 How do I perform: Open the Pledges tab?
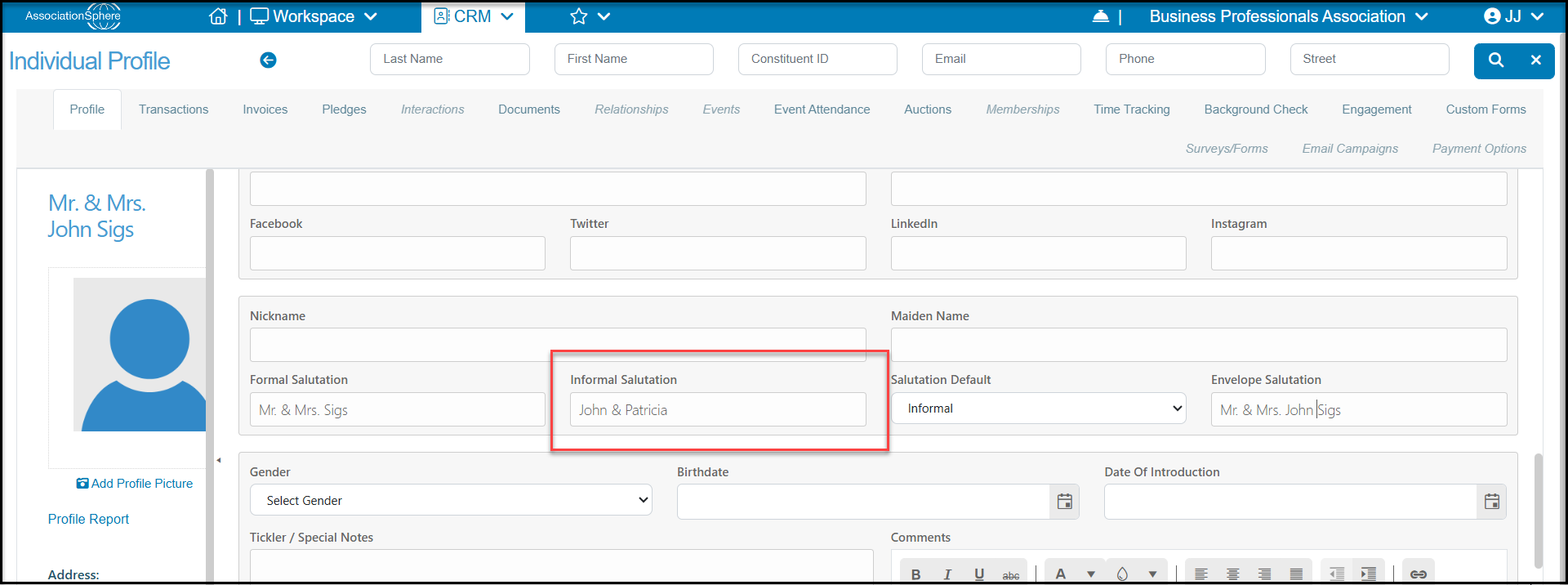344,109
